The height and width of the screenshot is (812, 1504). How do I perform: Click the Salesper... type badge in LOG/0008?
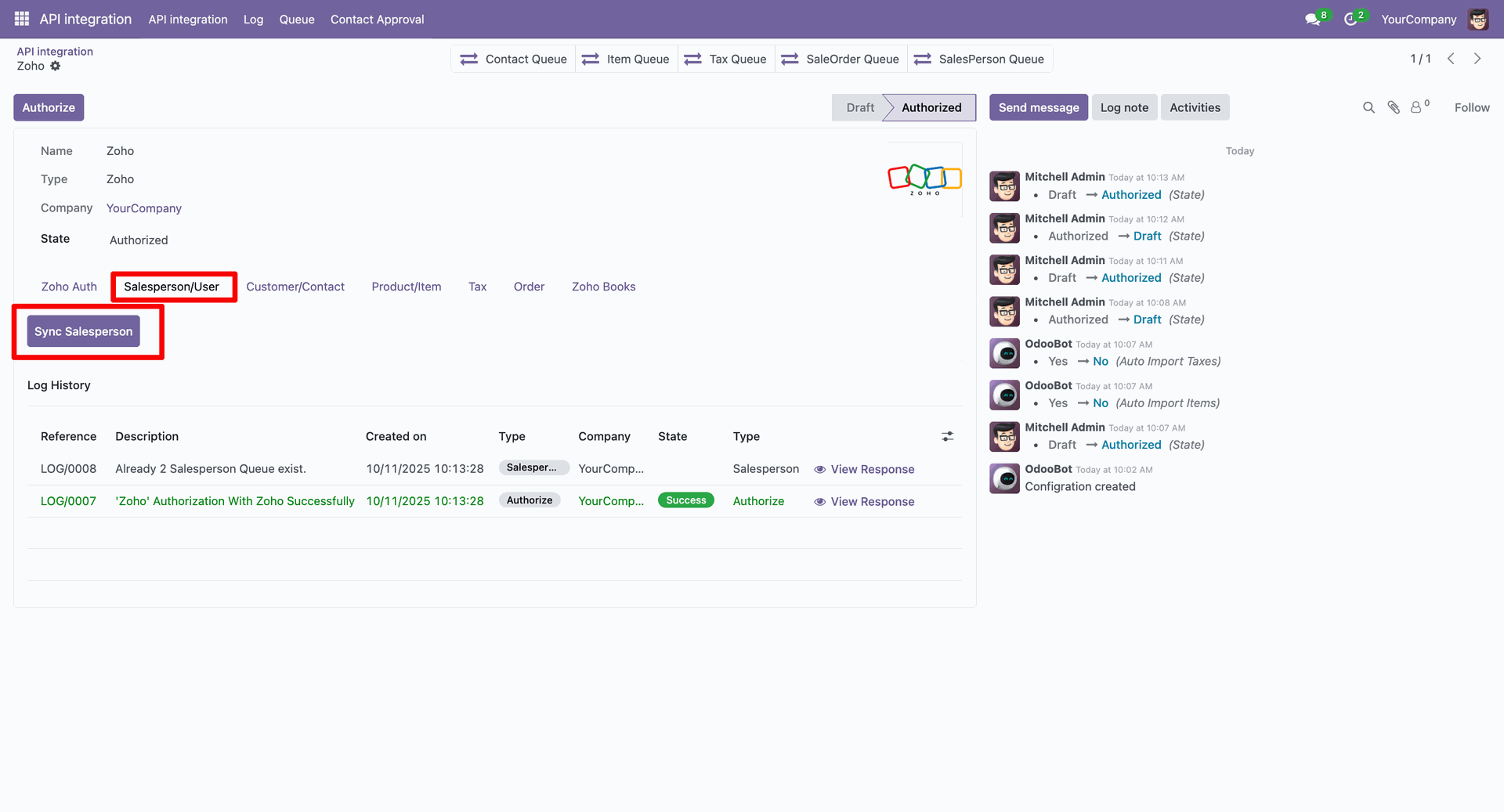tap(533, 467)
